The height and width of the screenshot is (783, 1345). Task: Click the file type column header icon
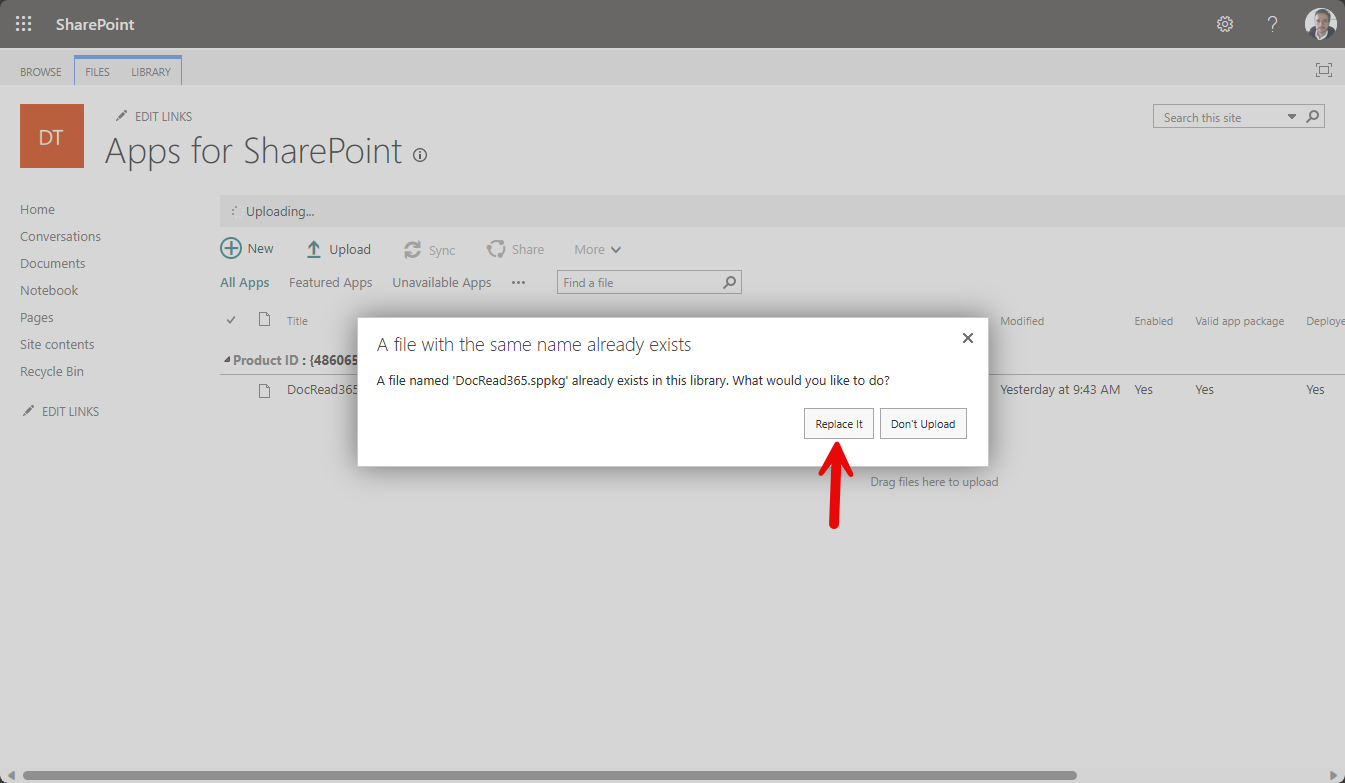(x=265, y=320)
